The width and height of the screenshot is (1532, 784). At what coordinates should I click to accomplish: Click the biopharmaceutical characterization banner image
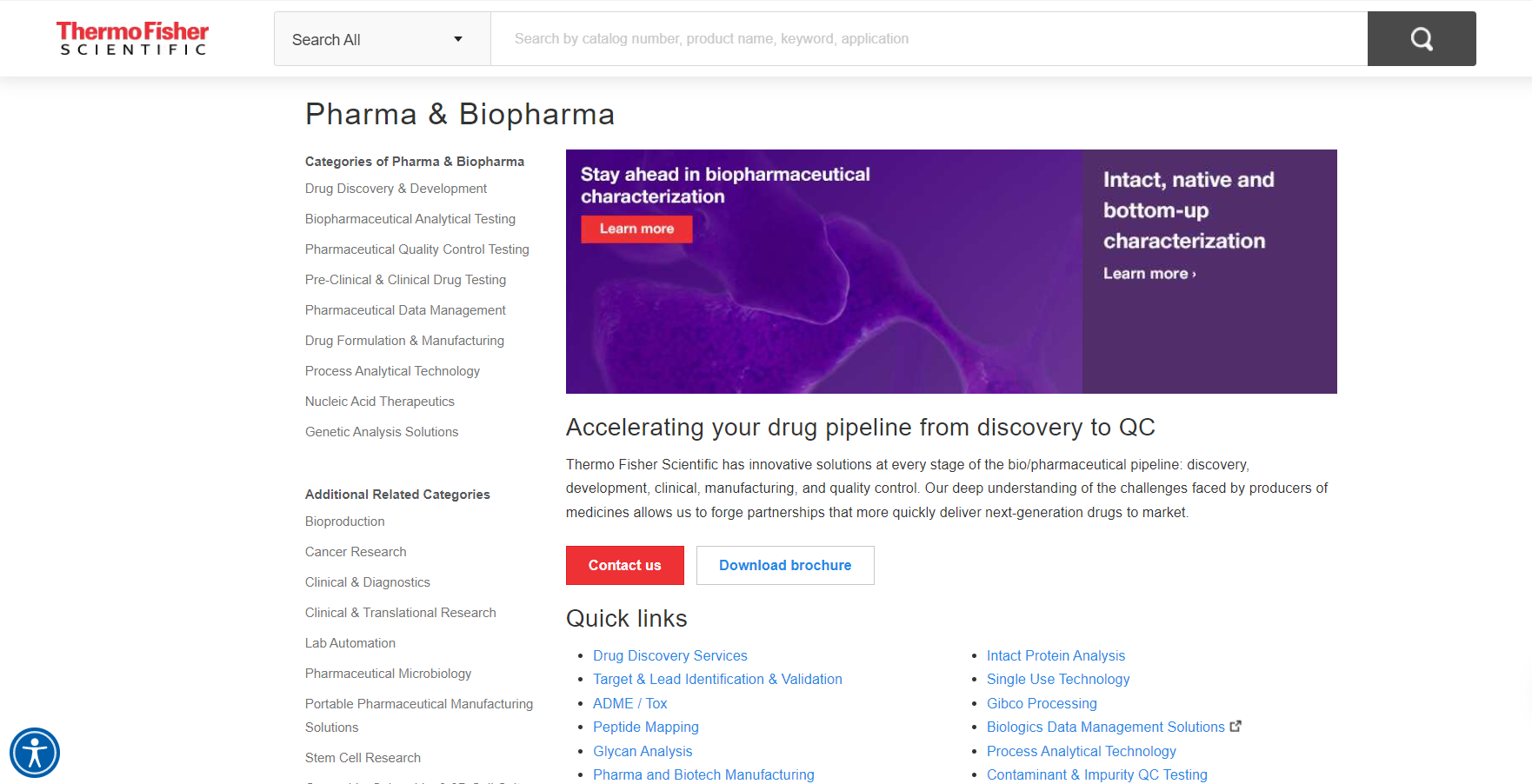coord(824,271)
